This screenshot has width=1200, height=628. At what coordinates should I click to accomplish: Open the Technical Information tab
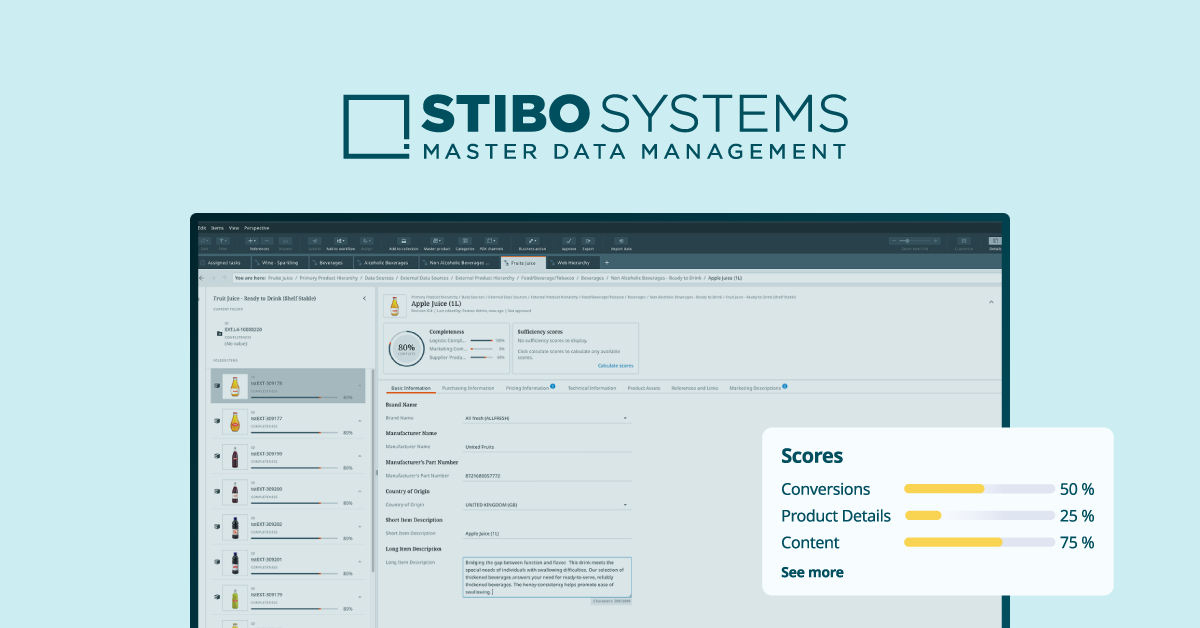[591, 388]
